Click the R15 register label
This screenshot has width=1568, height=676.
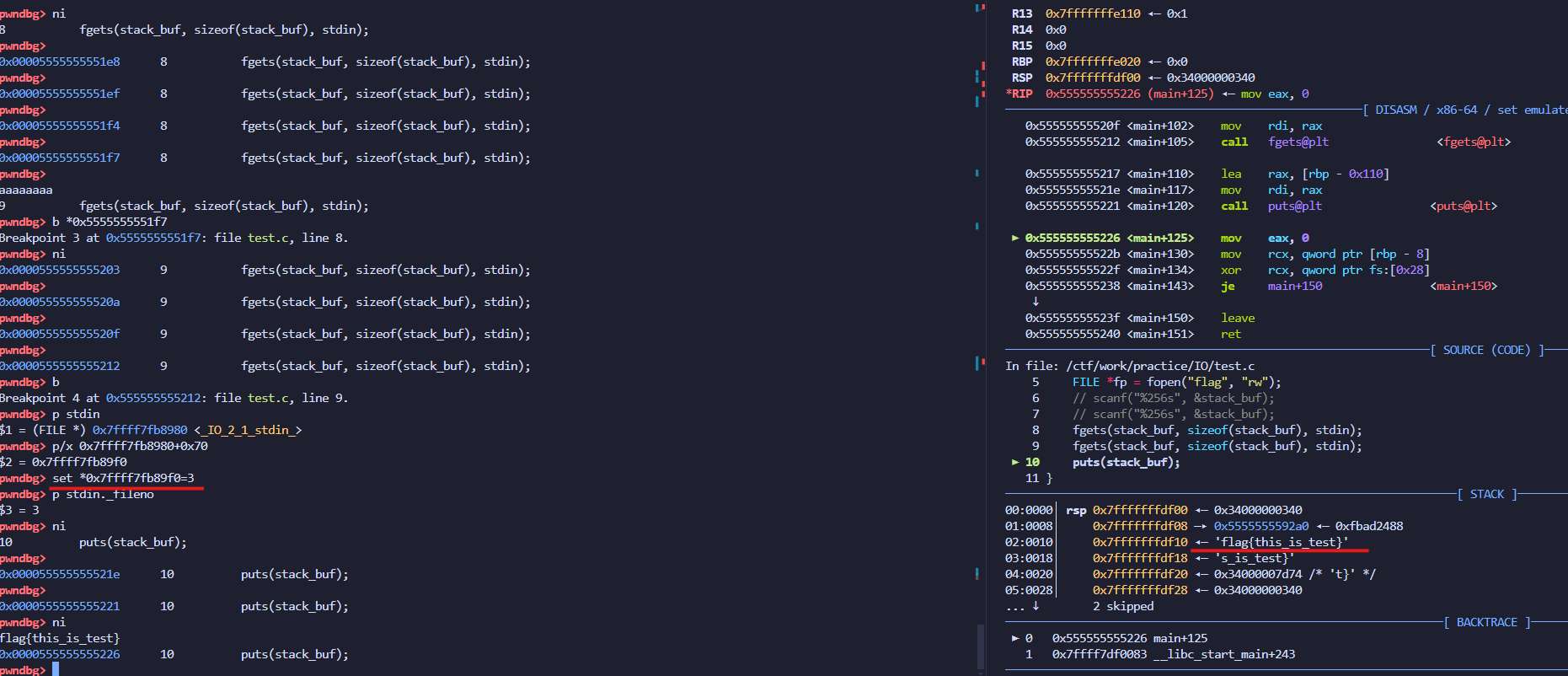pyautogui.click(x=1022, y=46)
